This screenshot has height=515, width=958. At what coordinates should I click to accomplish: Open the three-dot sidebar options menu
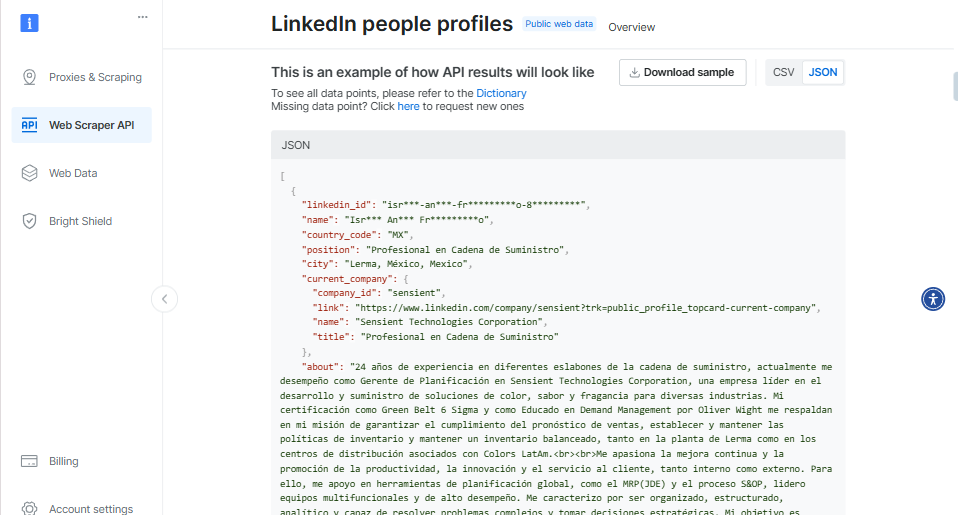coord(142,17)
